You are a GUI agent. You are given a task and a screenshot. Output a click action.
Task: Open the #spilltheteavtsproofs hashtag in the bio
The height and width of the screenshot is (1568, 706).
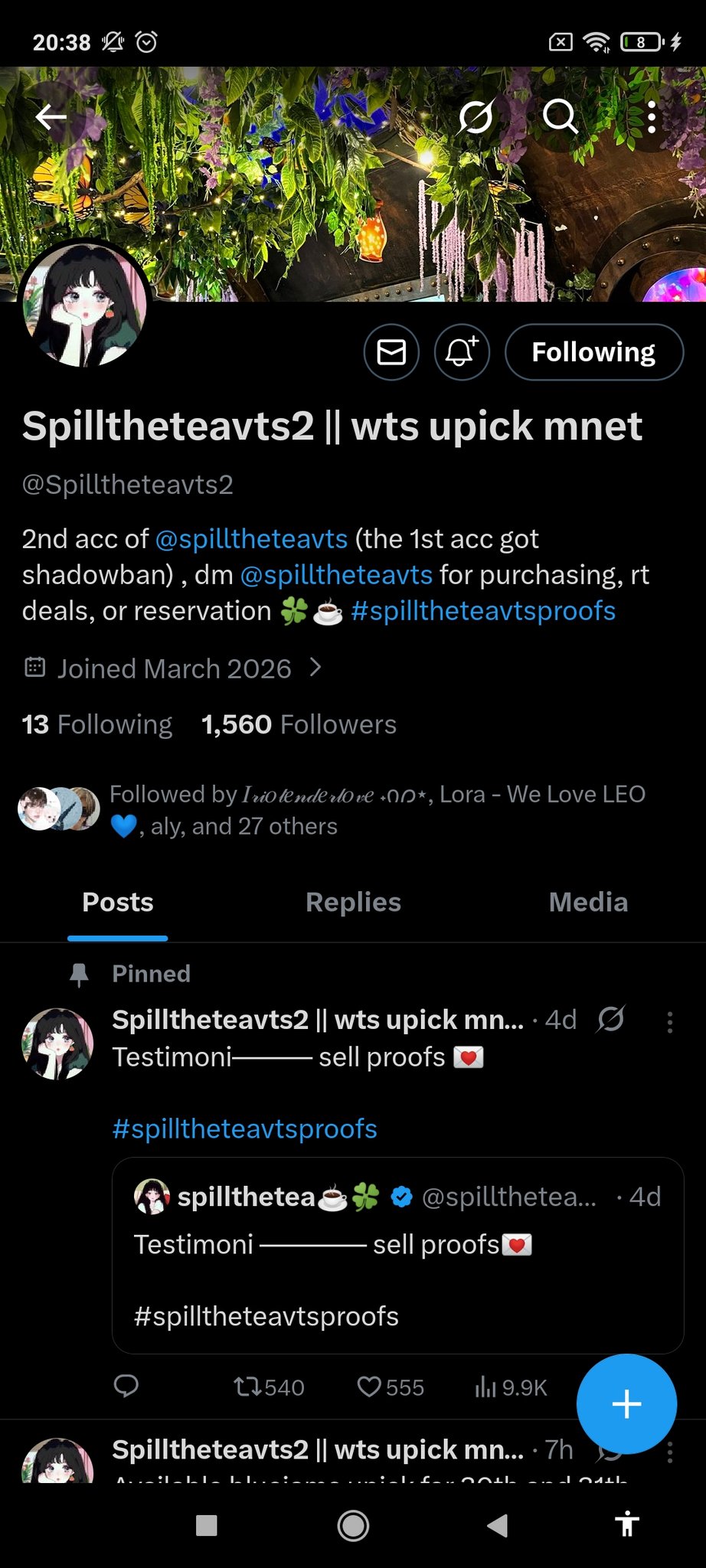pos(482,611)
